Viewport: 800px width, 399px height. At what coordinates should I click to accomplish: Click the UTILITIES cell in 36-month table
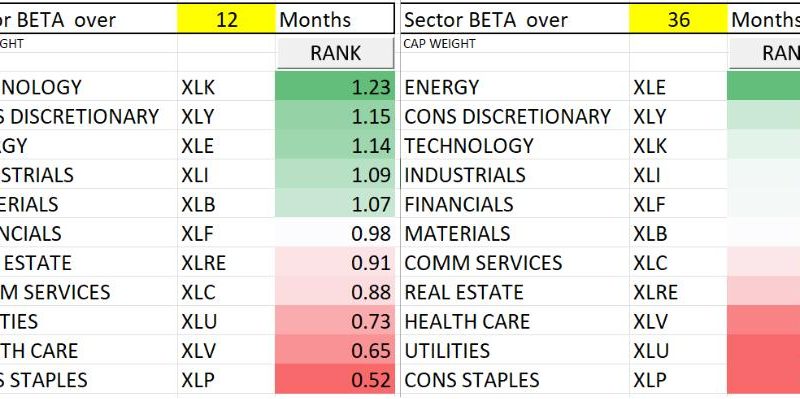pos(447,351)
